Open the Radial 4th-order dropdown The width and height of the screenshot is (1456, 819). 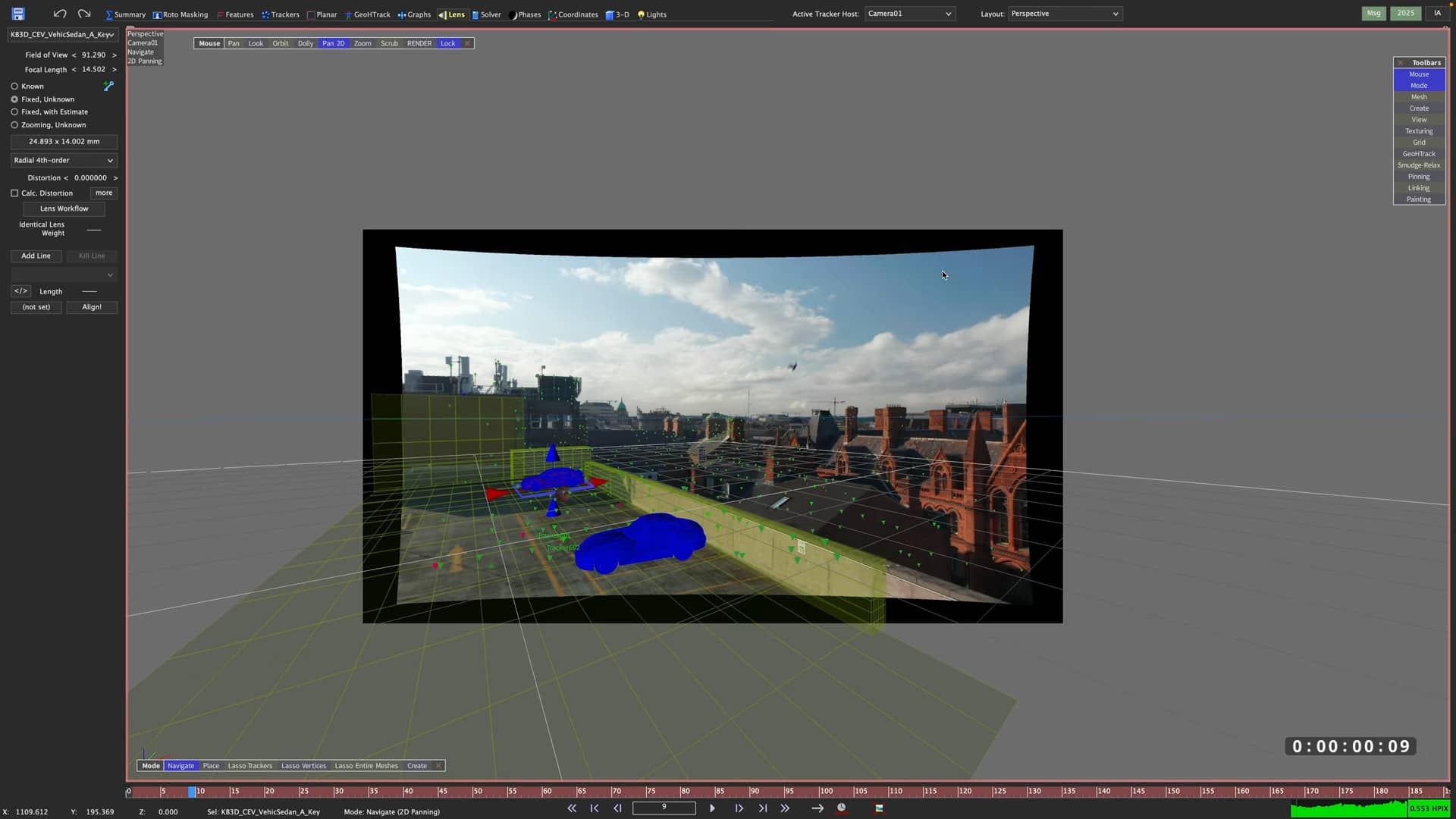64,161
